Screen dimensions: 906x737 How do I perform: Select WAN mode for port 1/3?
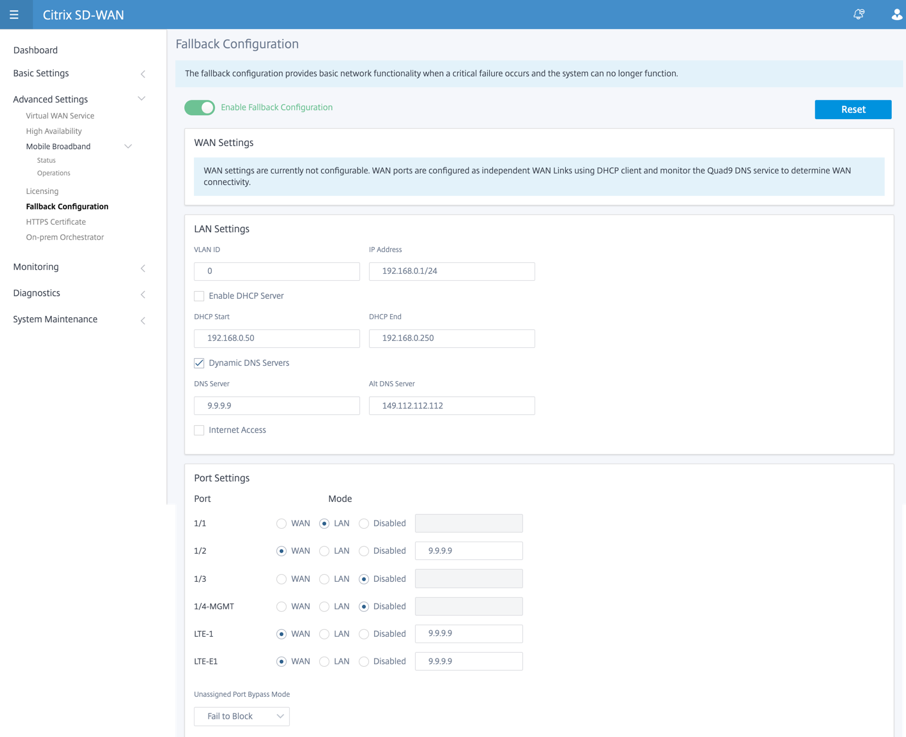[281, 579]
